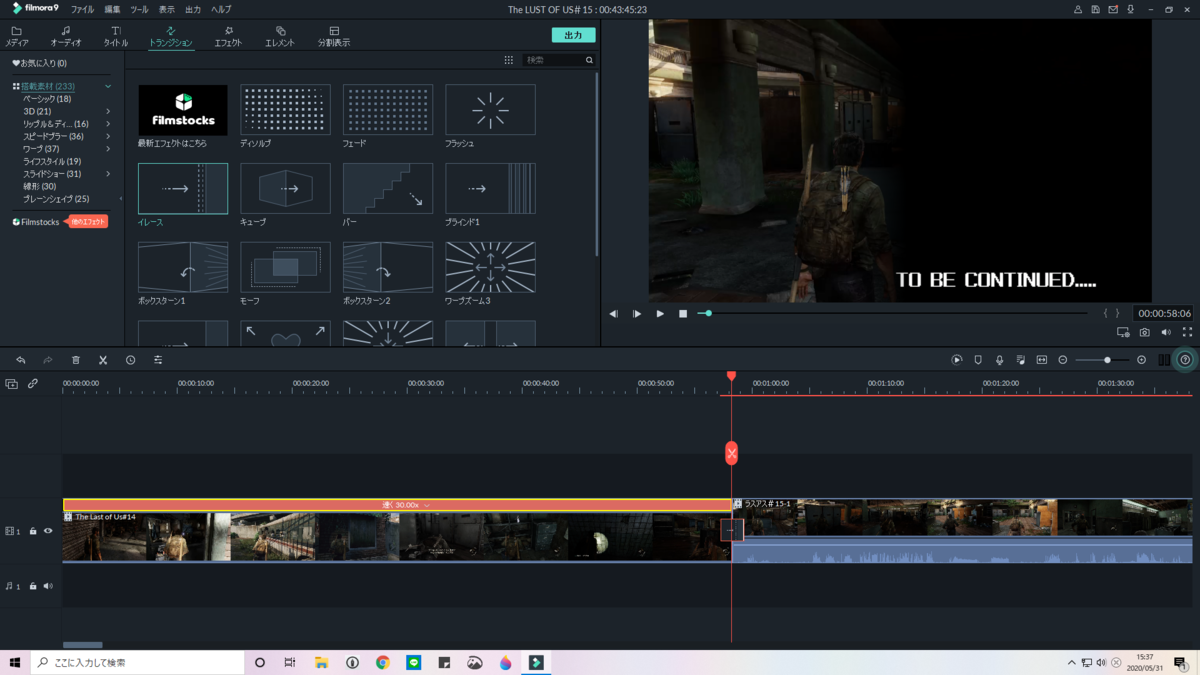Screen dimensions: 1200x675
Task: Click the timeline zoom out minus
Action: 1063,360
